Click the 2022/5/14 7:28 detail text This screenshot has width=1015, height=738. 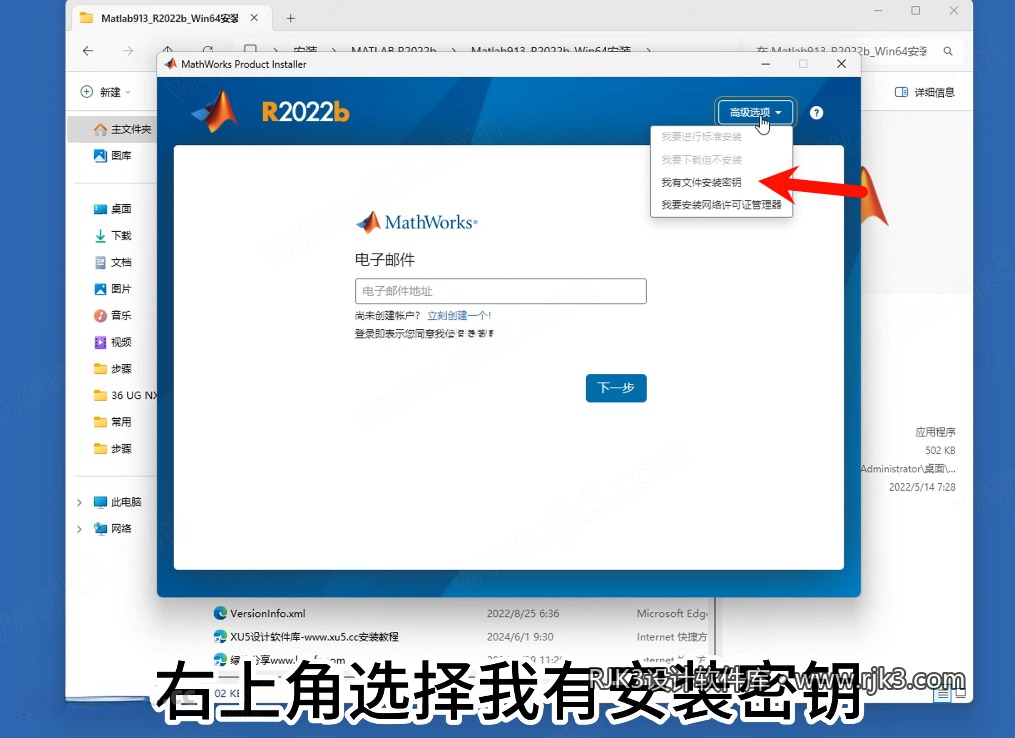pyautogui.click(x=922, y=487)
